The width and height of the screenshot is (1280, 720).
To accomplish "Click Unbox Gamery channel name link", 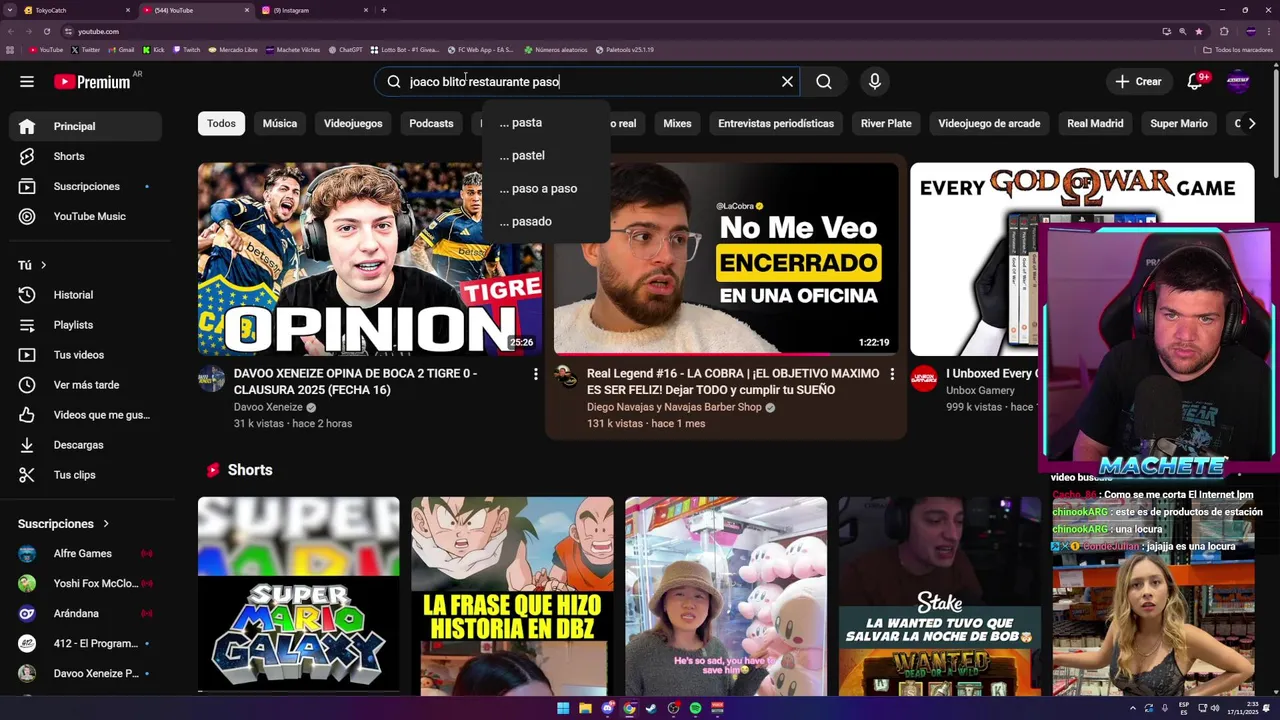I will pyautogui.click(x=980, y=391).
